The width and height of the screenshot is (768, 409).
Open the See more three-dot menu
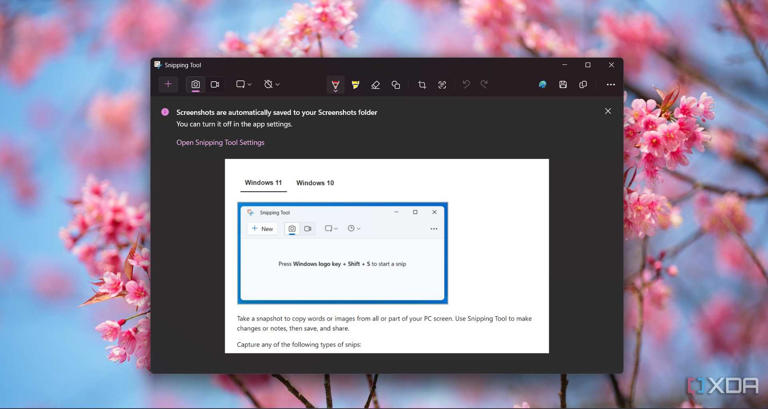(610, 85)
